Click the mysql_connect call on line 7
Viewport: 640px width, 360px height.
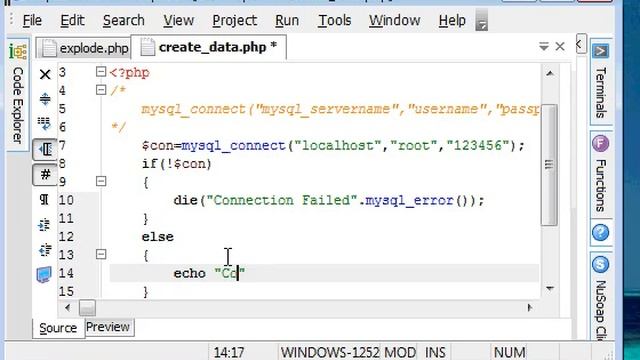click(233, 146)
